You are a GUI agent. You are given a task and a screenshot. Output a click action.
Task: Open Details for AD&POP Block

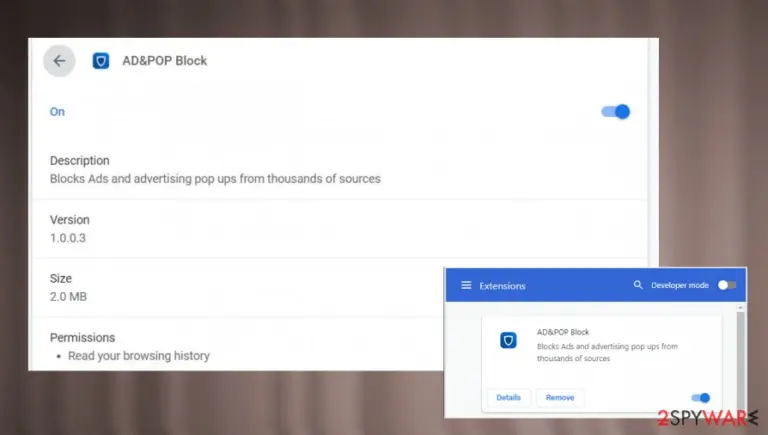508,397
